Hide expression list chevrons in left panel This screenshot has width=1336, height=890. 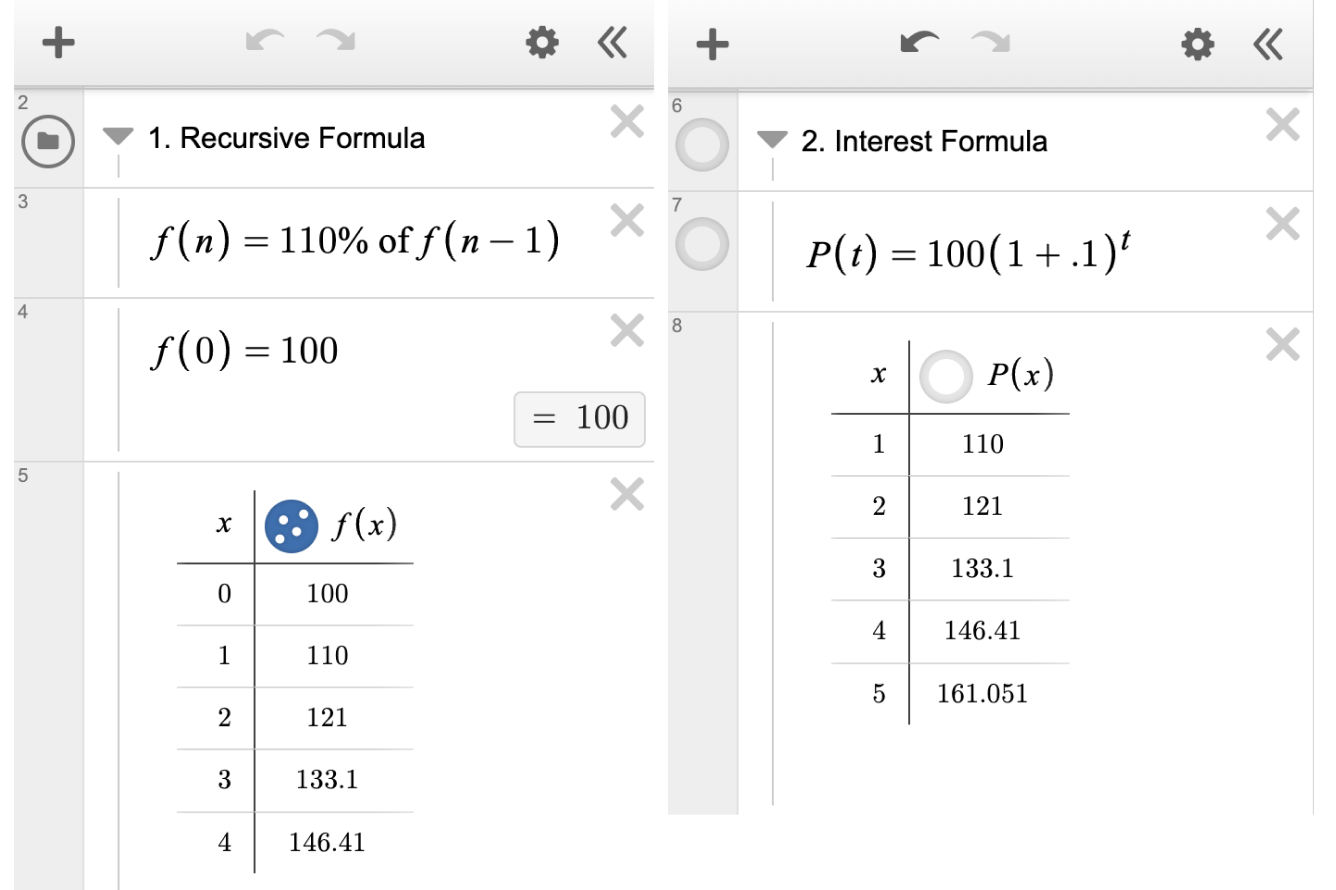coord(610,44)
